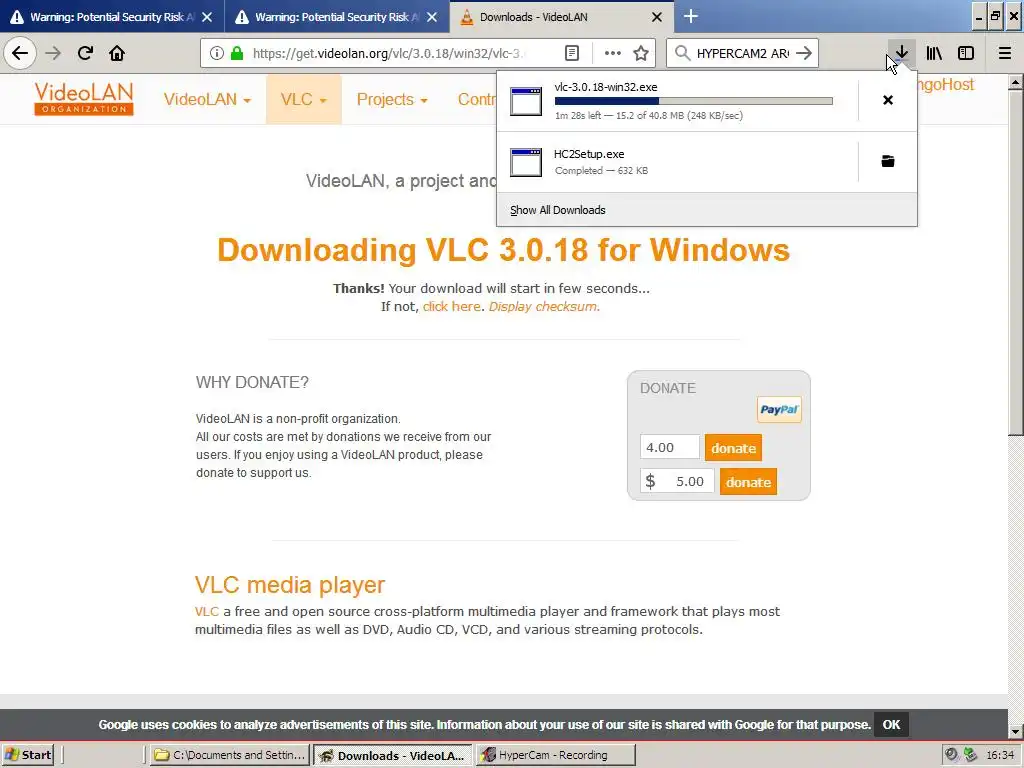Image resolution: width=1024 pixels, height=768 pixels.
Task: Switch to second Warning: Potential Security Risk tab
Action: click(x=336, y=17)
